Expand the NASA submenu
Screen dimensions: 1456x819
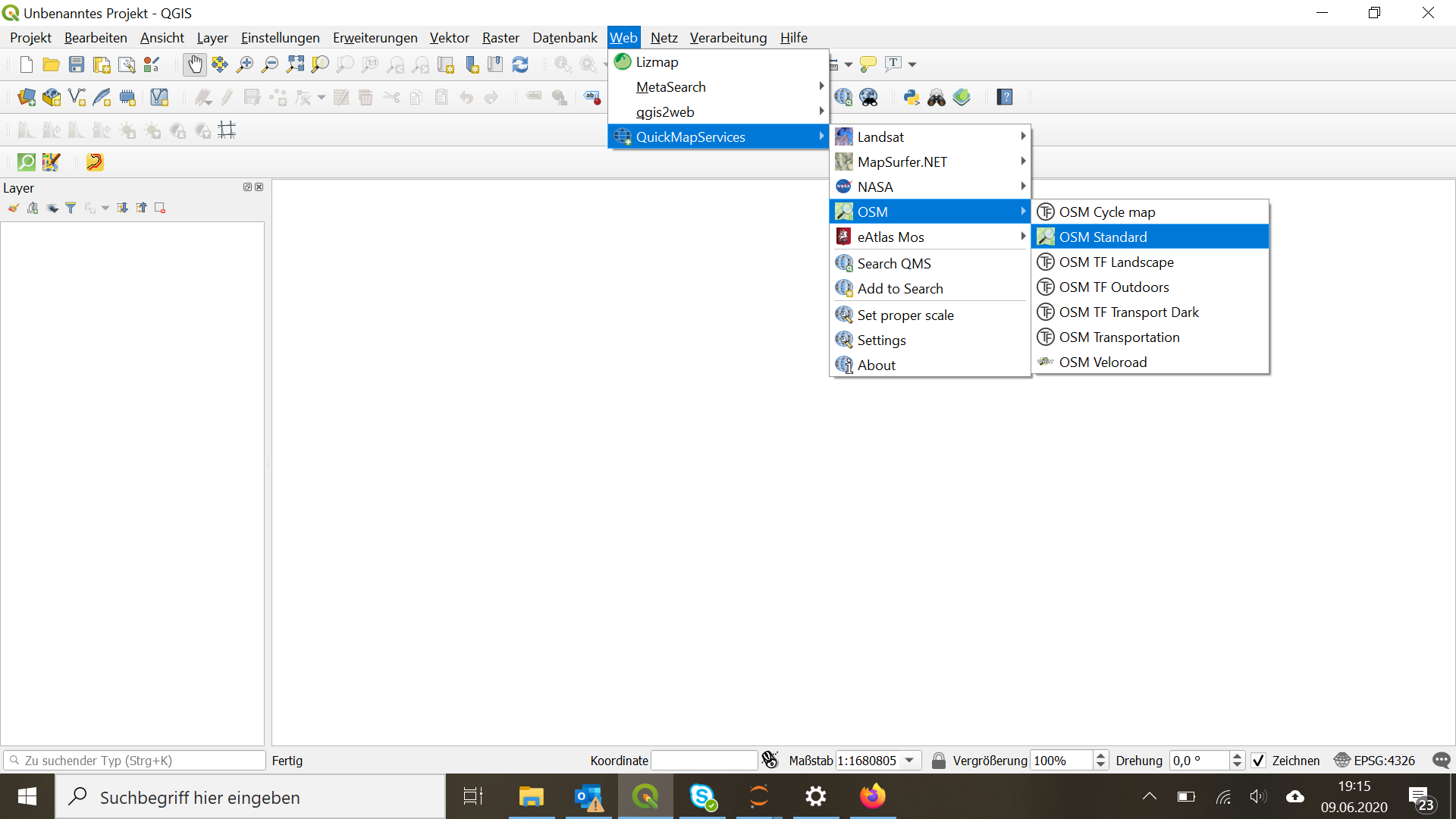930,187
